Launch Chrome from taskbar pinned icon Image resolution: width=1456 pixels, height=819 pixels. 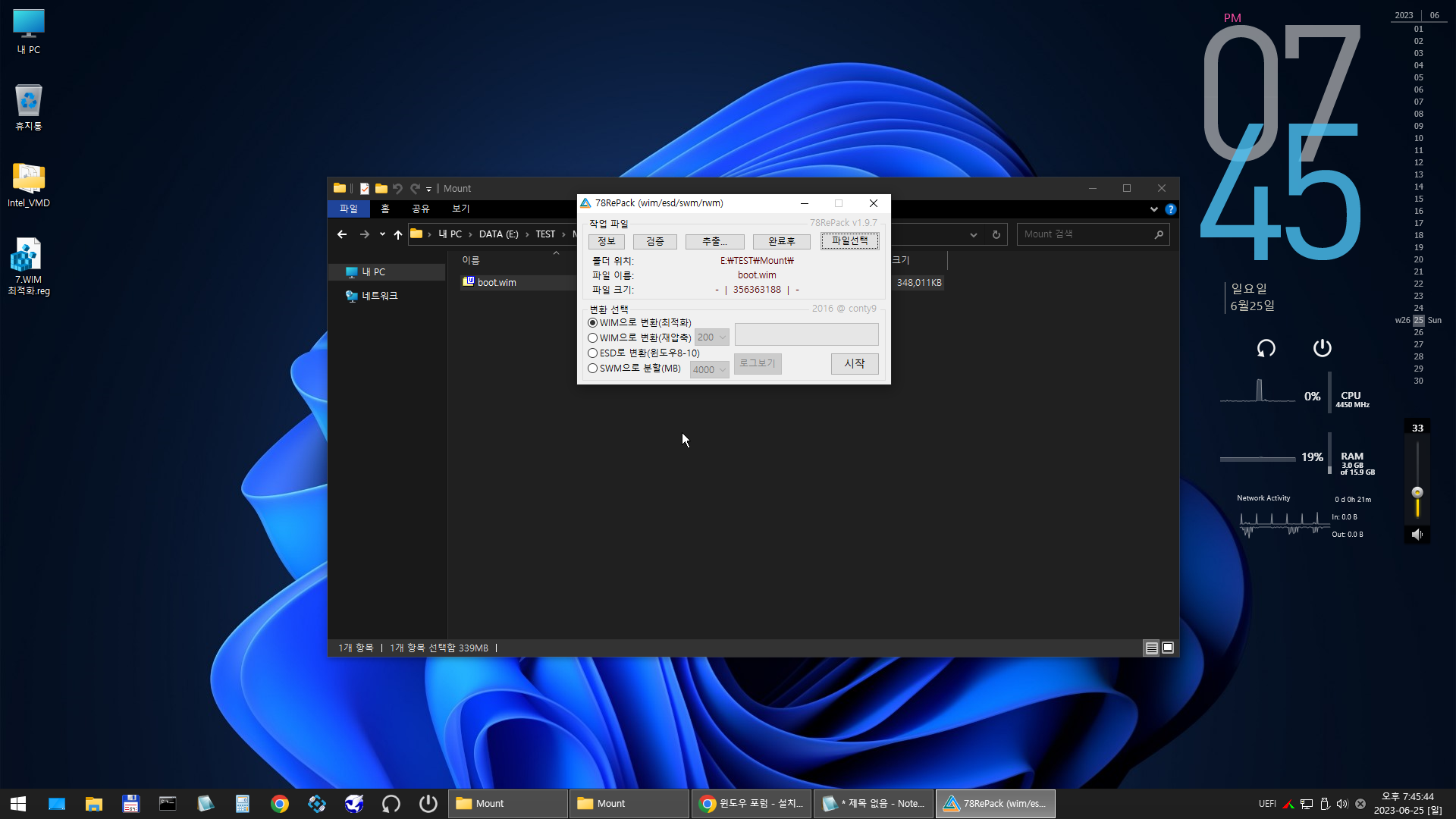(280, 804)
